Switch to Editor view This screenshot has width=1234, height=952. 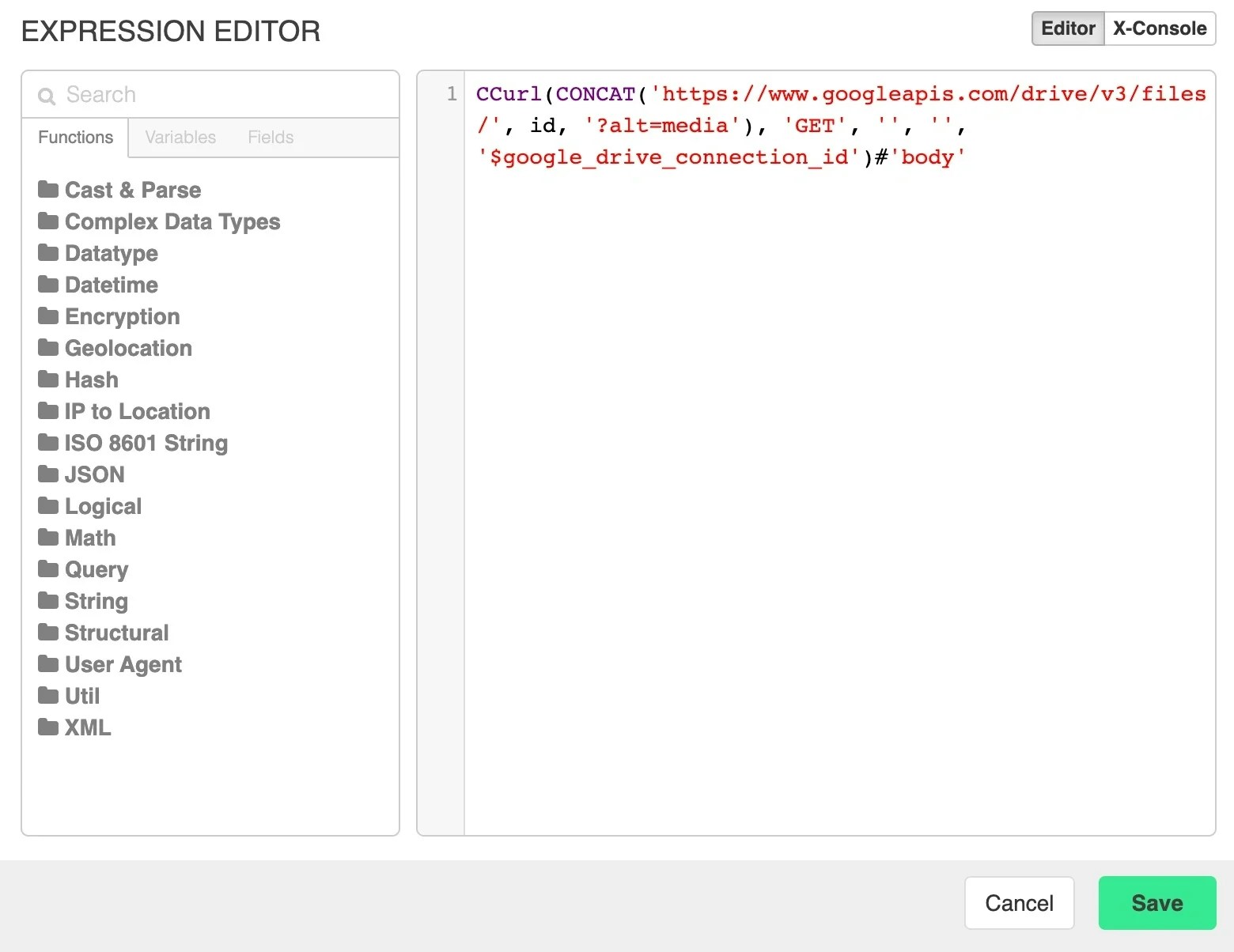1067,28
